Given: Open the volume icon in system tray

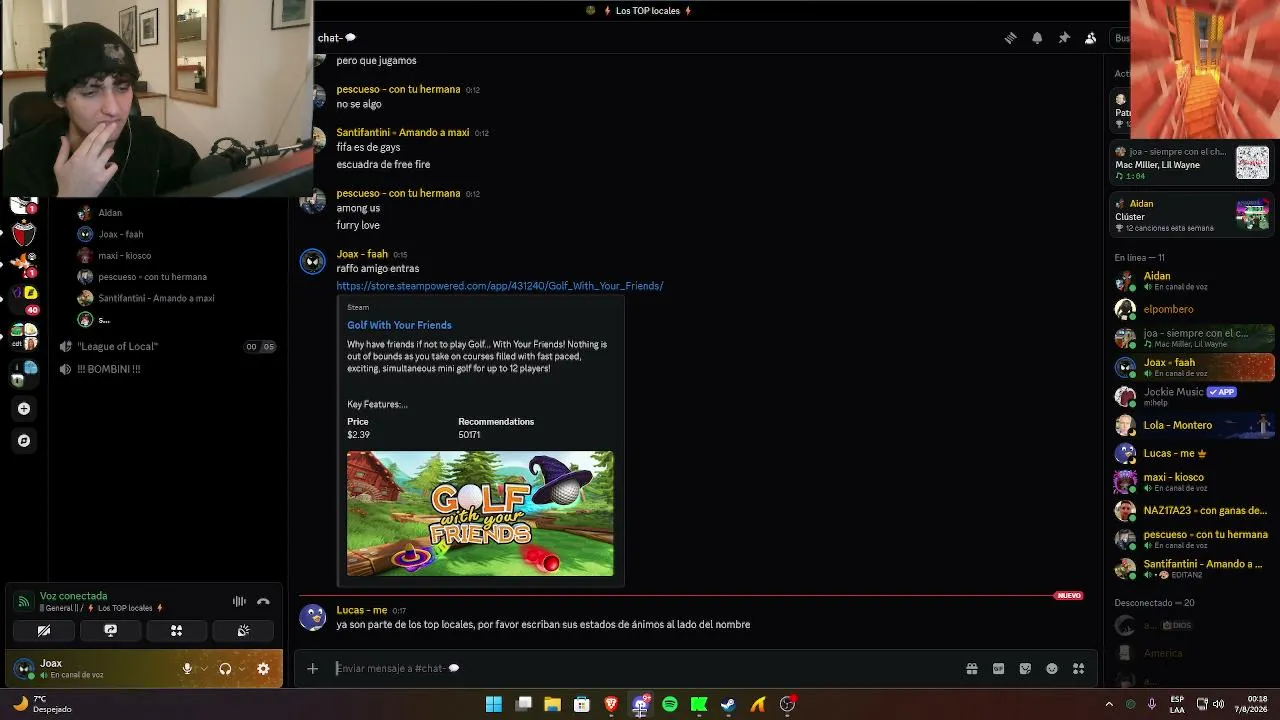Looking at the screenshot, I should coord(1219,704).
